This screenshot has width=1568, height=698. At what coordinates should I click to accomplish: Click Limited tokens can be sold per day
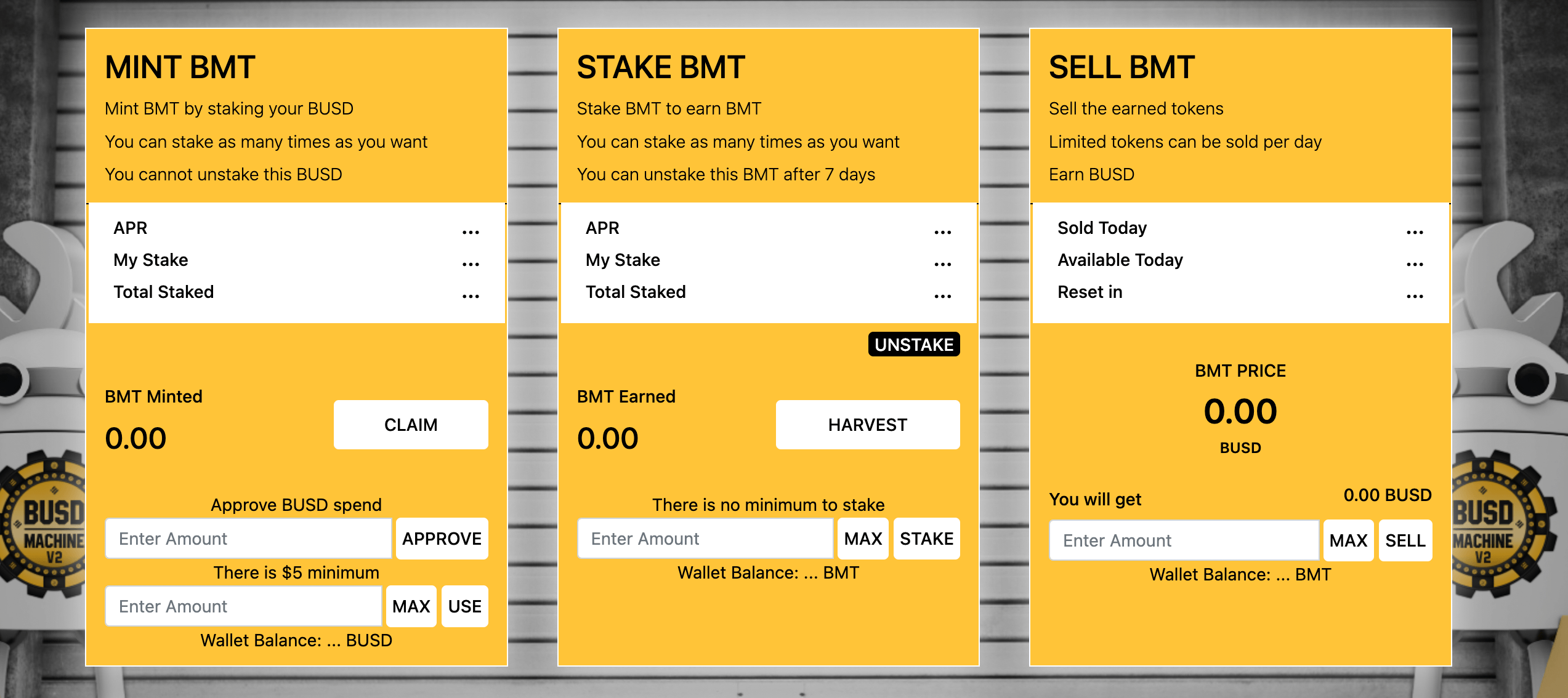pos(1185,142)
